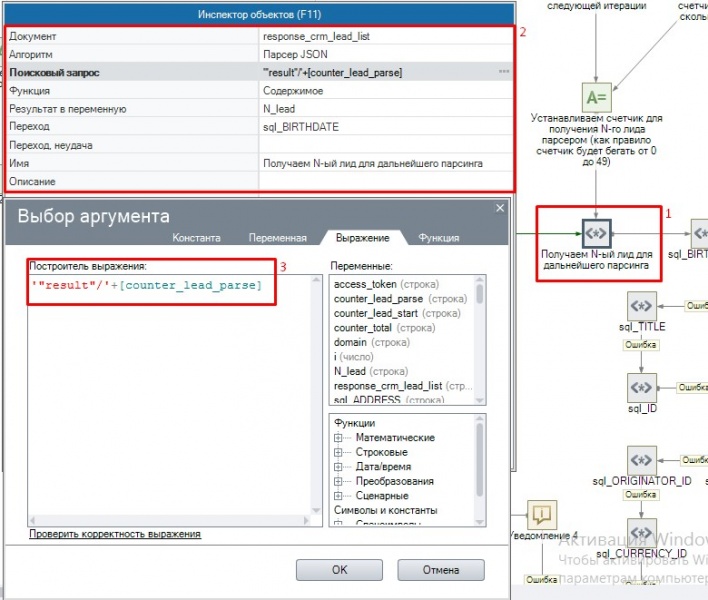The height and width of the screenshot is (600, 708).
Task: Expand the Сценарные functions group
Action: [338, 495]
